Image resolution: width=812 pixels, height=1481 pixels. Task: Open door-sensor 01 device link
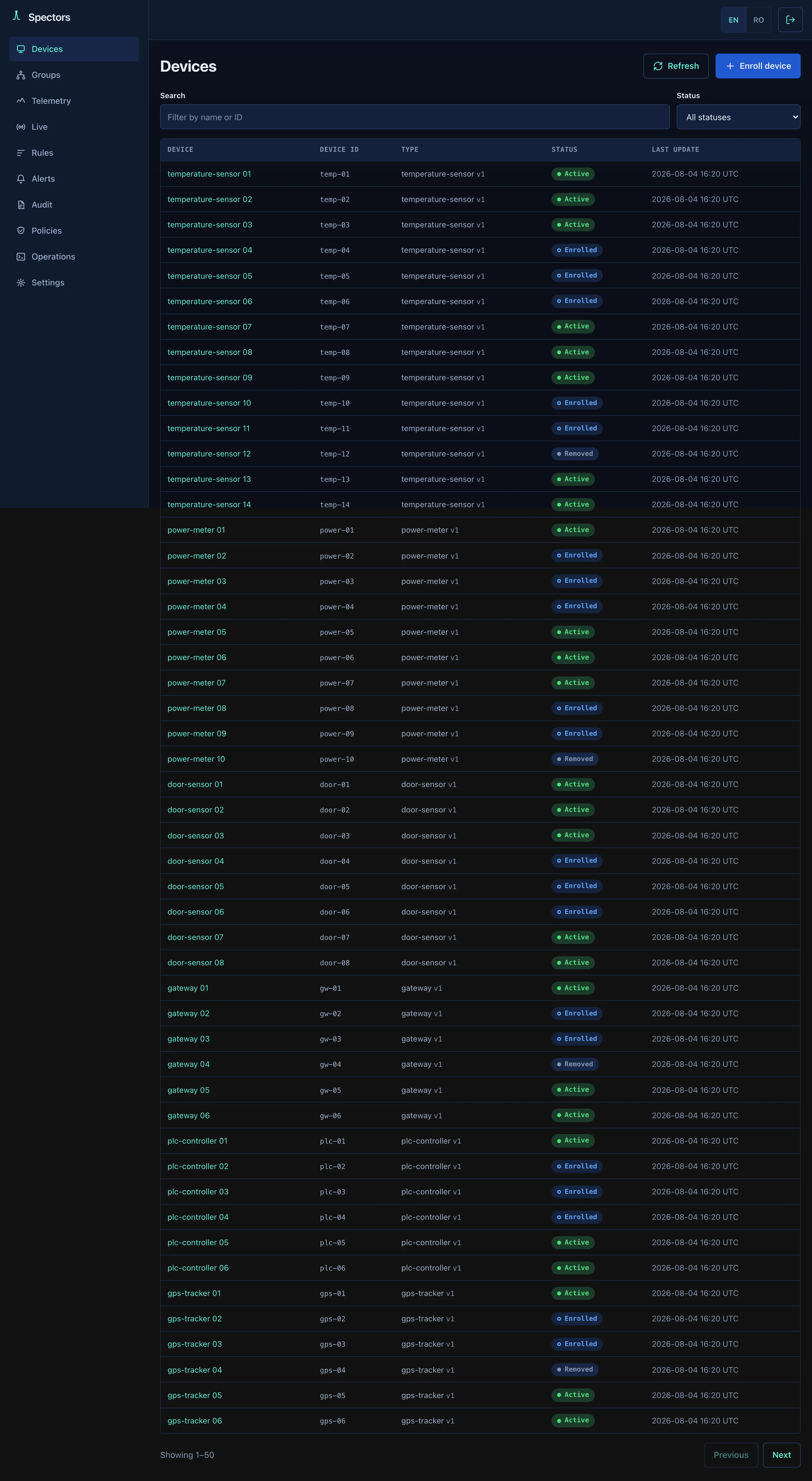[x=195, y=784]
